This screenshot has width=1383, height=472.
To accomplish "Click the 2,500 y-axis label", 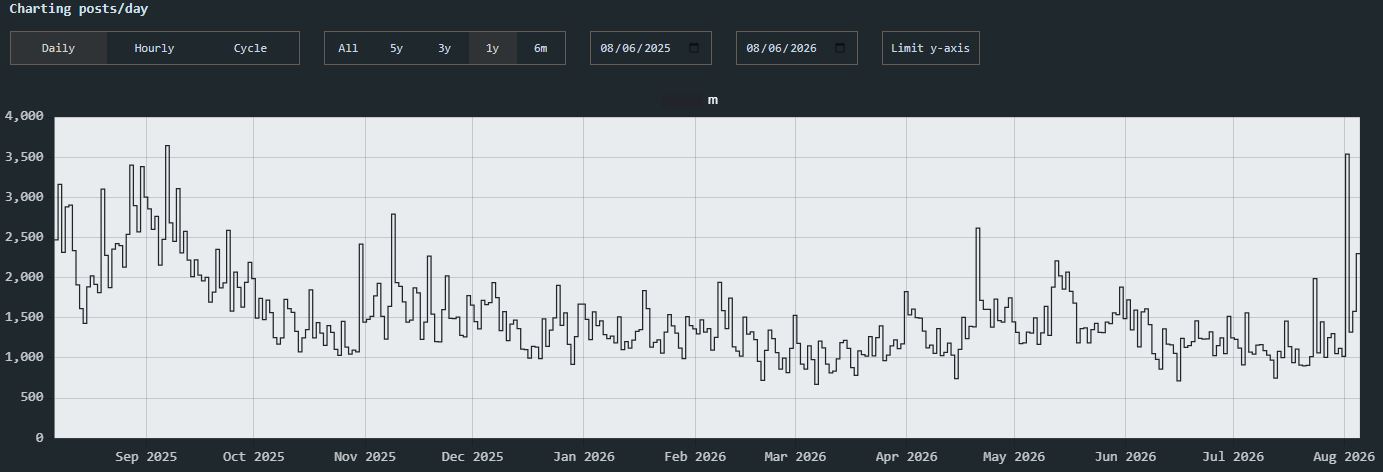I will (24, 237).
